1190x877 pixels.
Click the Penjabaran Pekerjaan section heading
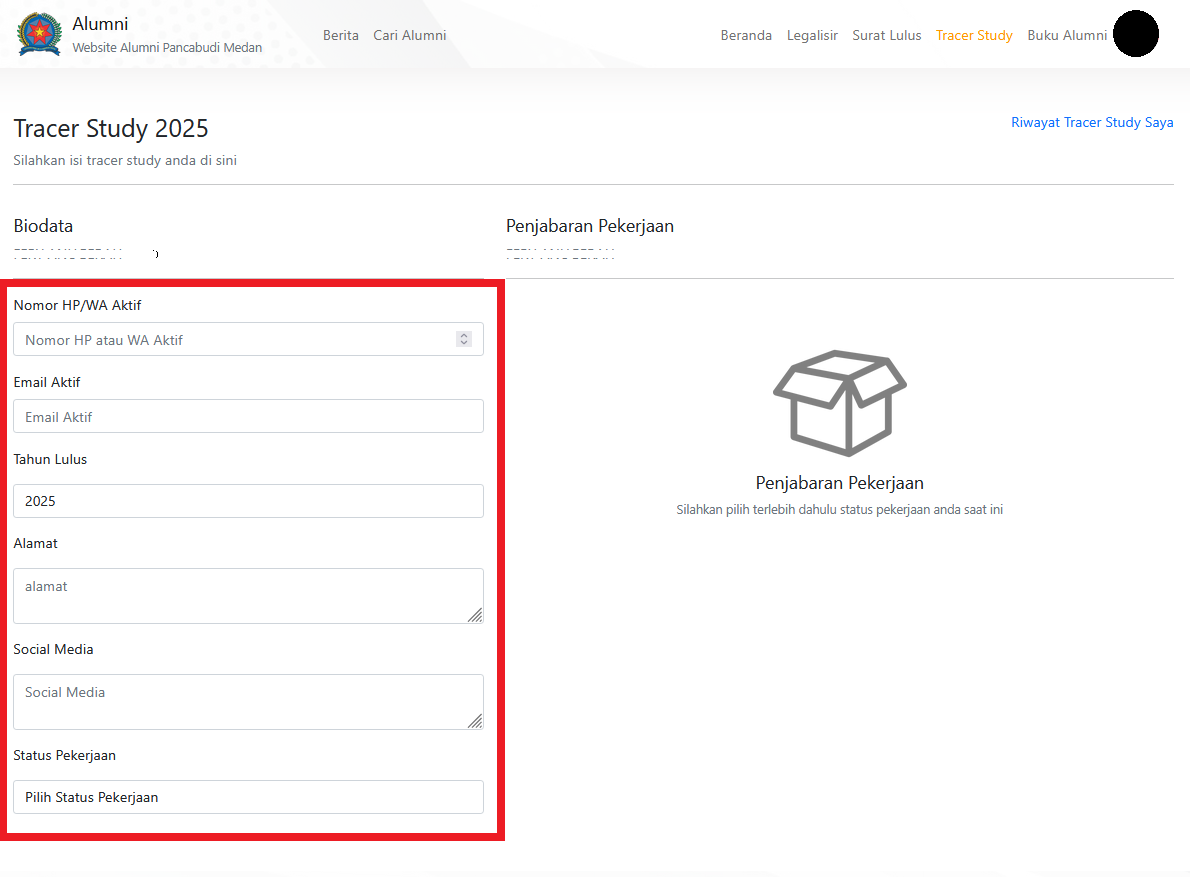click(x=590, y=226)
